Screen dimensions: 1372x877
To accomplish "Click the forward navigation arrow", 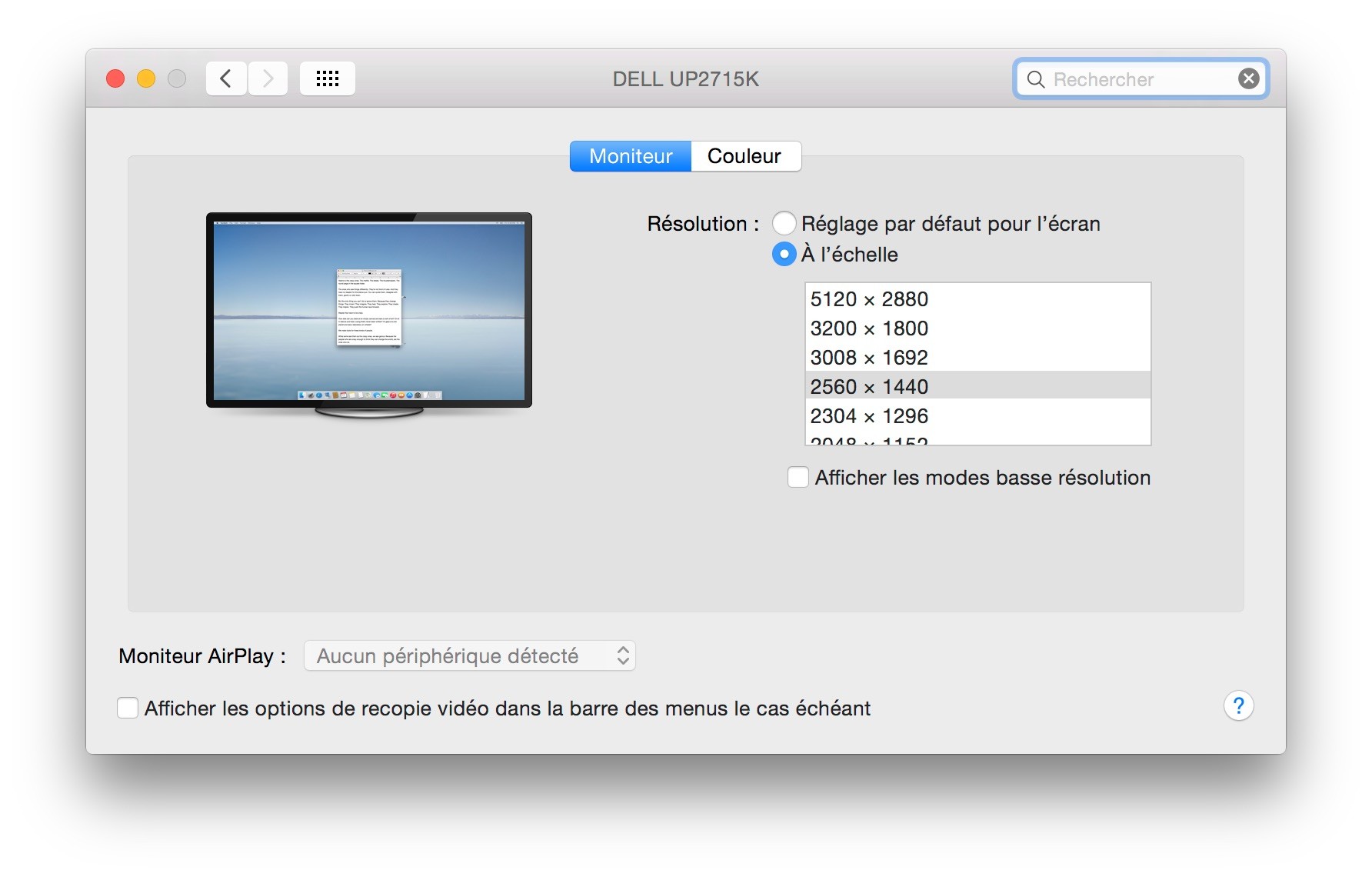I will tap(267, 78).
